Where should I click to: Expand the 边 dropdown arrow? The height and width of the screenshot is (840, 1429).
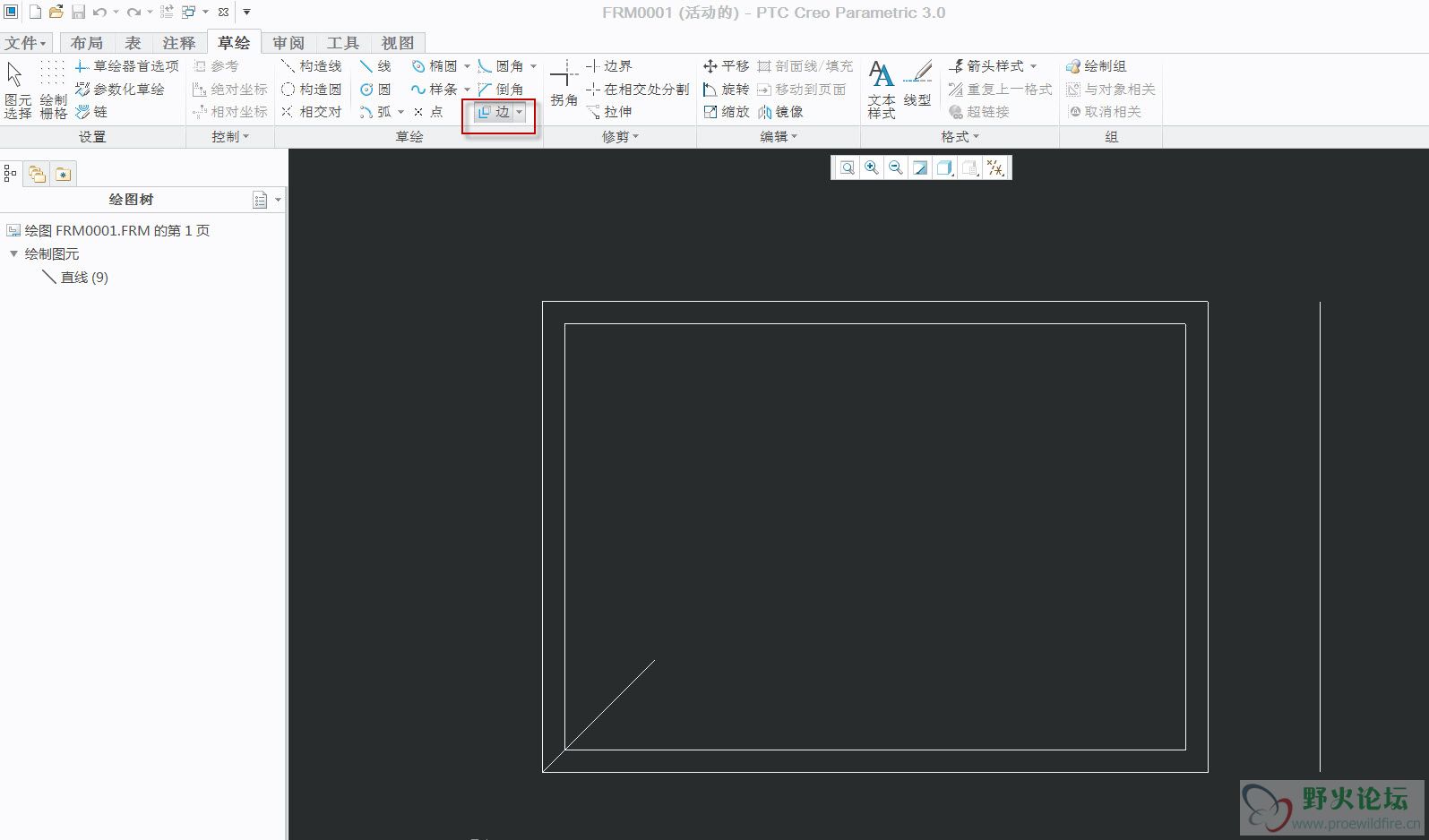pyautogui.click(x=520, y=112)
